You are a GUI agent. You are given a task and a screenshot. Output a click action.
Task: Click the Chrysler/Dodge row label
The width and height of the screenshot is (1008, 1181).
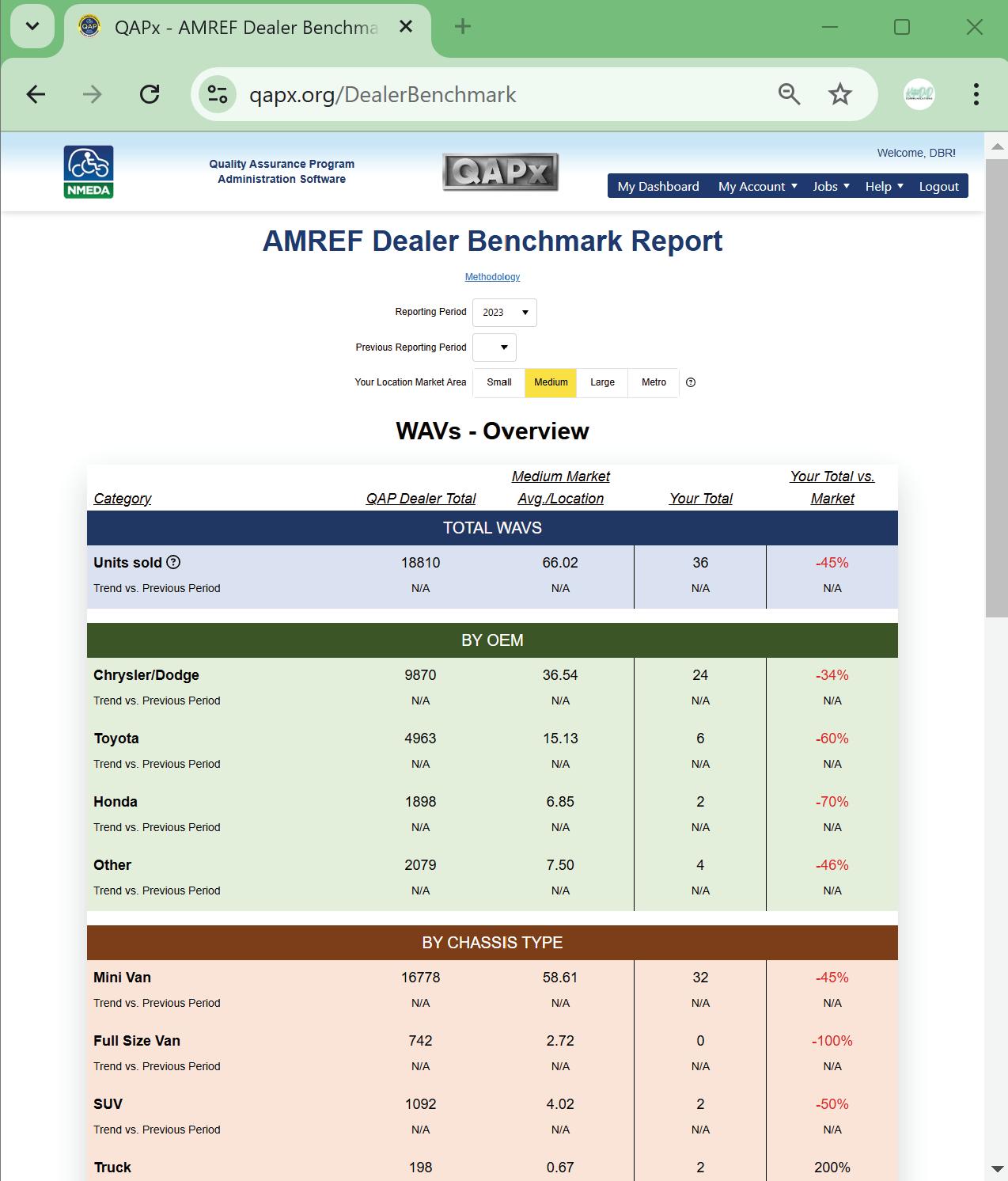(x=146, y=675)
